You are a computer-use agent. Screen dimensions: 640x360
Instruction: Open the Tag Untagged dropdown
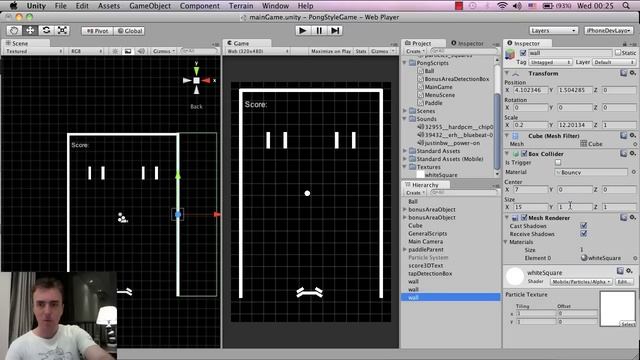pyautogui.click(x=550, y=62)
